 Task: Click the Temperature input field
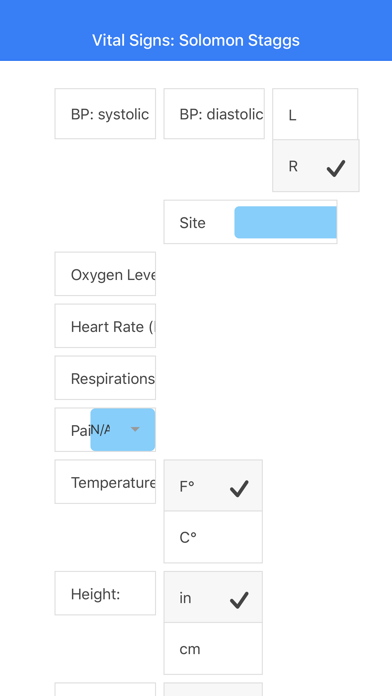click(x=105, y=482)
